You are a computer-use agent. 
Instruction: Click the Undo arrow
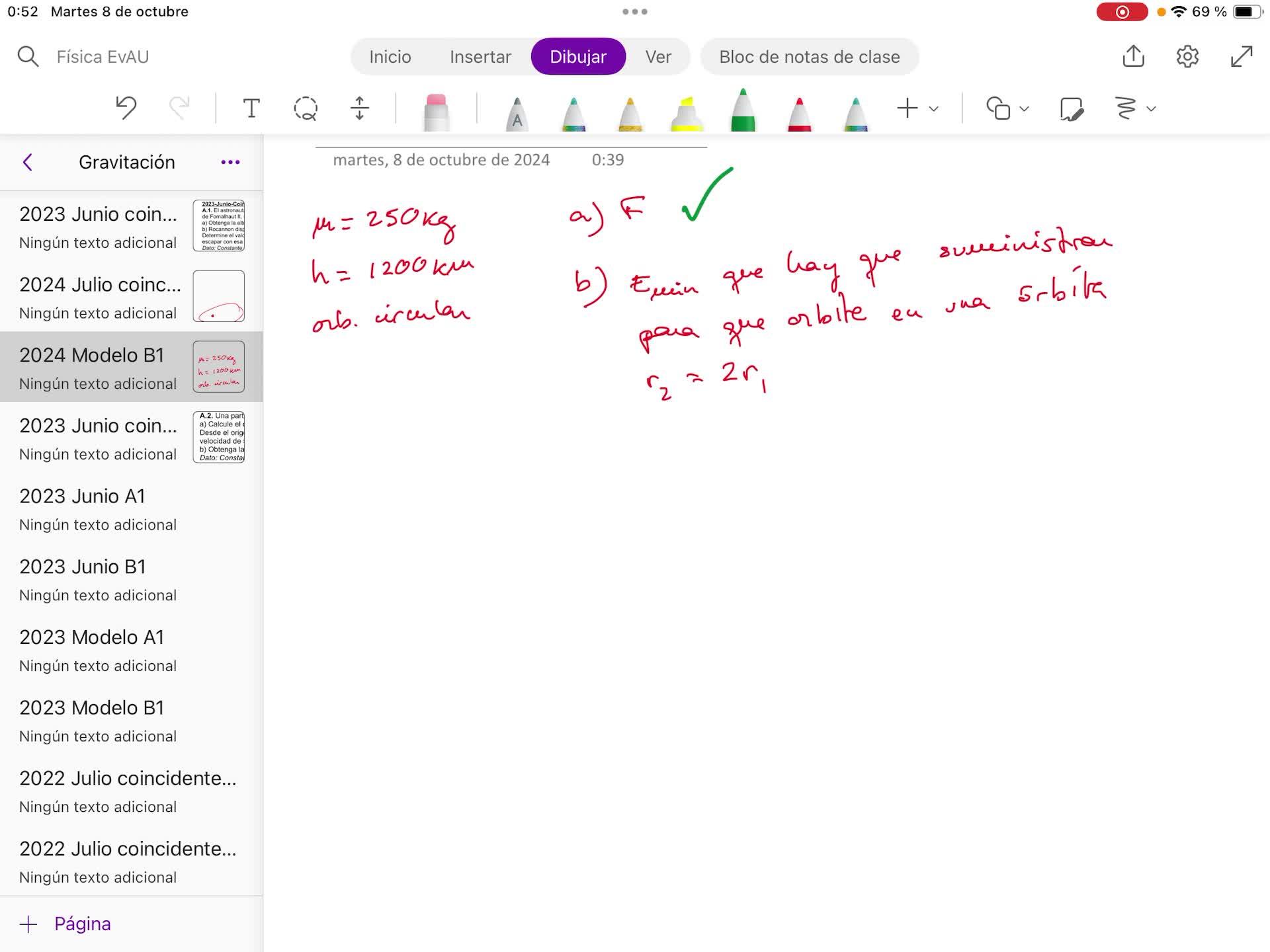pos(126,108)
